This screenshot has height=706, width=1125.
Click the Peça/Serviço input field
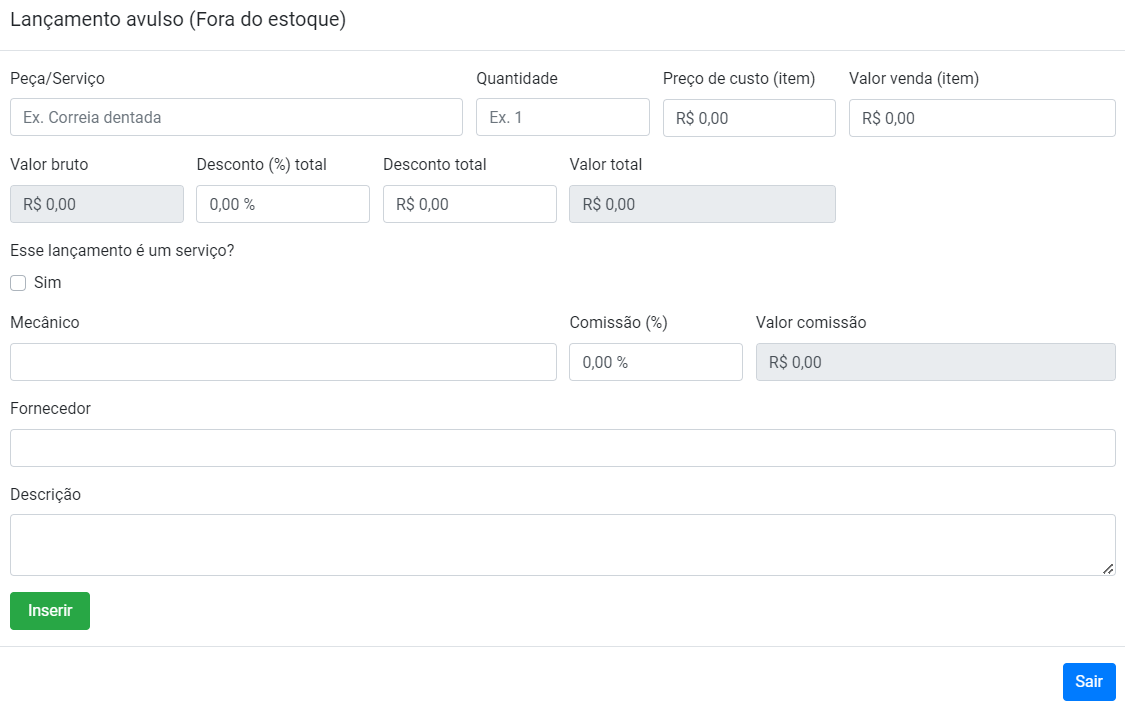click(236, 117)
